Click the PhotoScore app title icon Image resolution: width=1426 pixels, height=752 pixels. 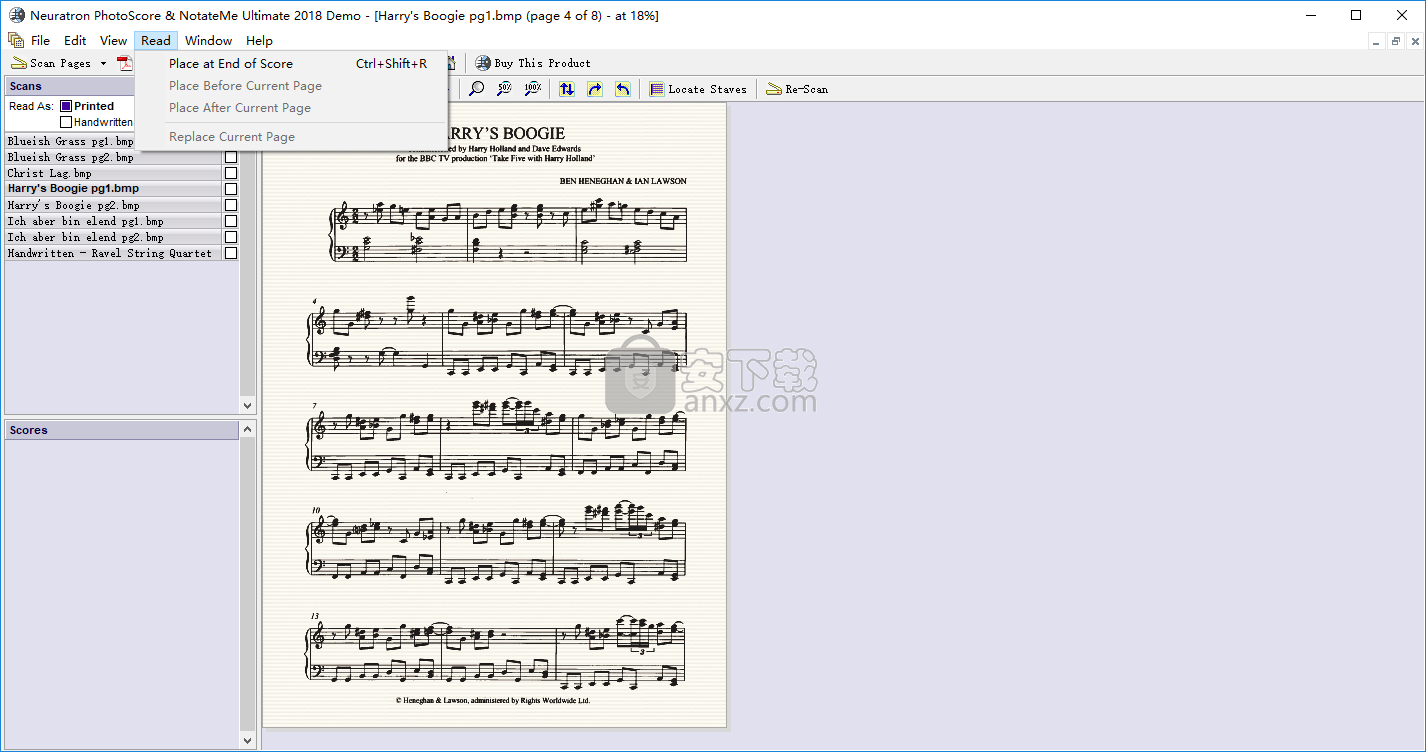click(x=15, y=15)
